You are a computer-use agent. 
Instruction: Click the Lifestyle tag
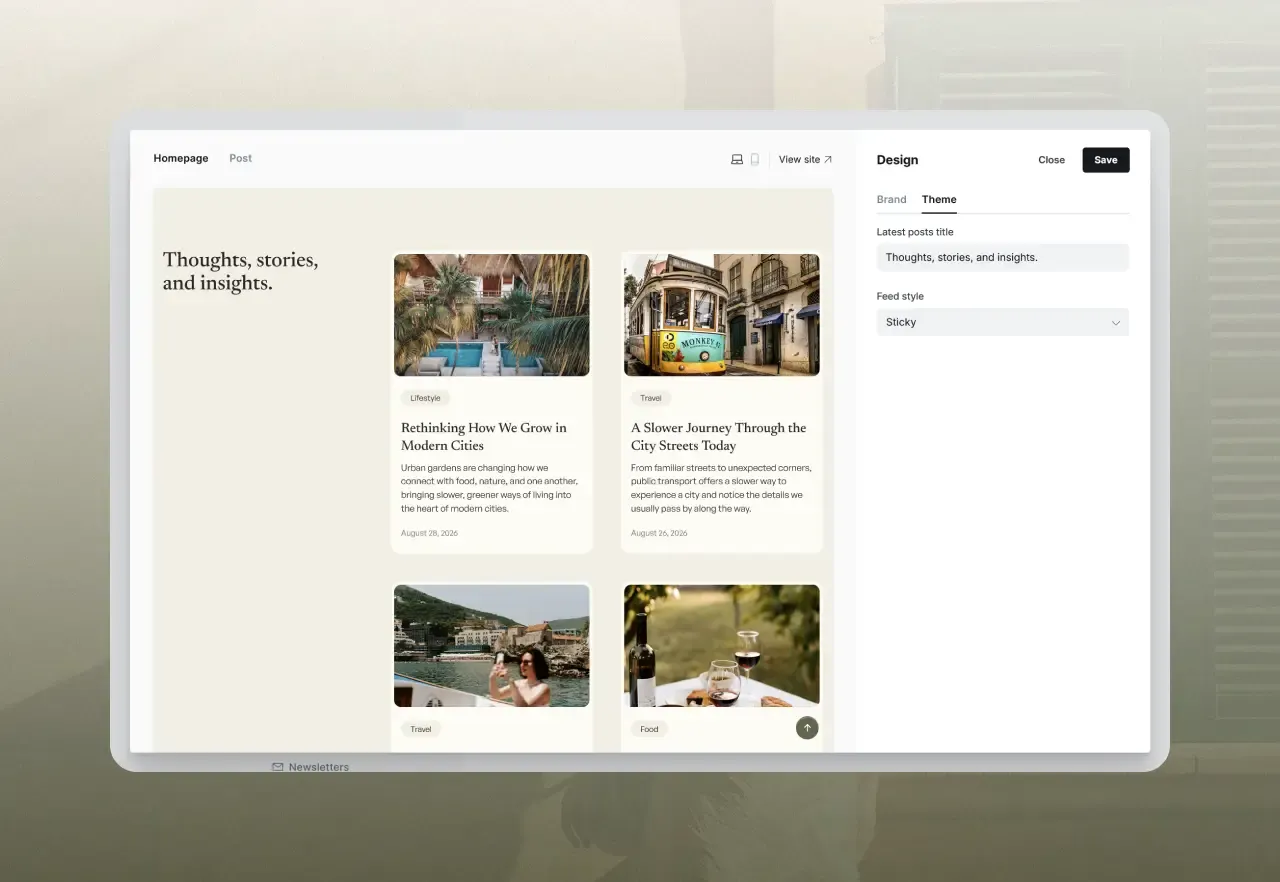coord(425,398)
